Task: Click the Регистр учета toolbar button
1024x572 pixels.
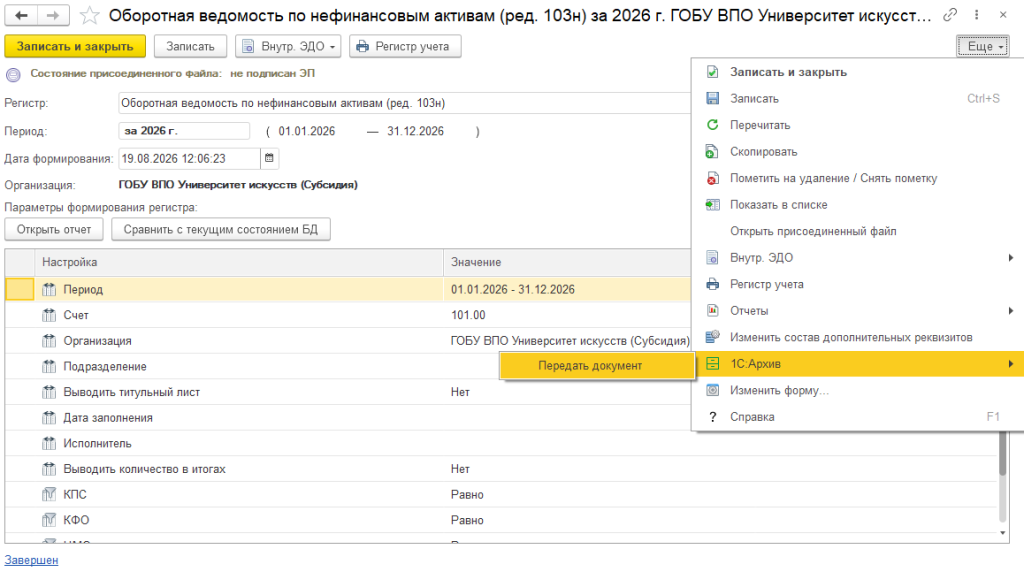Action: 405,46
